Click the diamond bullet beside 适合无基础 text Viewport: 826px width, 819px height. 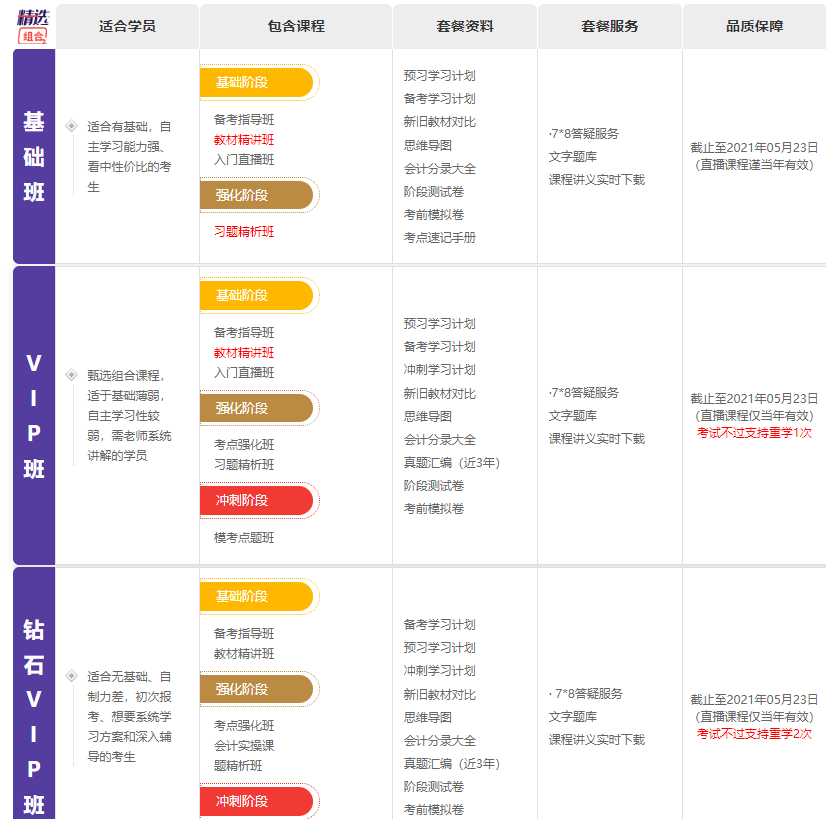tap(72, 676)
